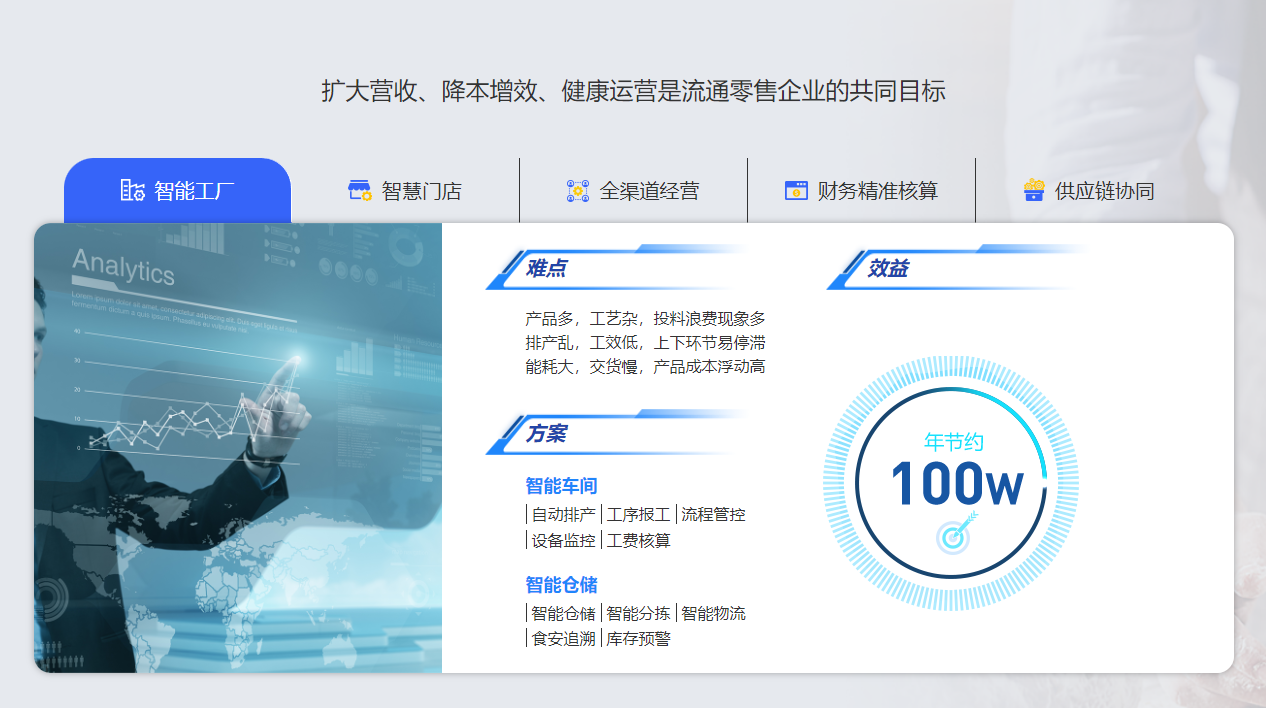Select the 财务精准核算 tab label
This screenshot has width=1266, height=708.
tap(877, 191)
